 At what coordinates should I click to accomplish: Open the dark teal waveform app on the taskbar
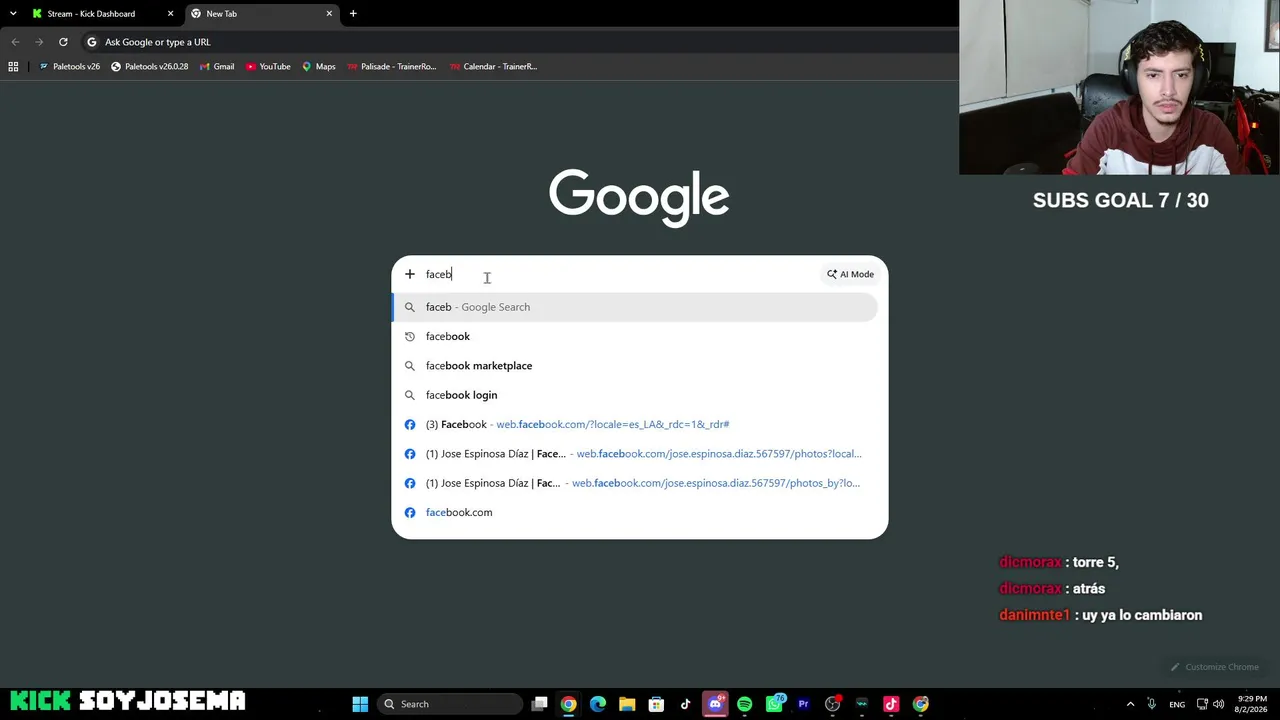[862, 704]
